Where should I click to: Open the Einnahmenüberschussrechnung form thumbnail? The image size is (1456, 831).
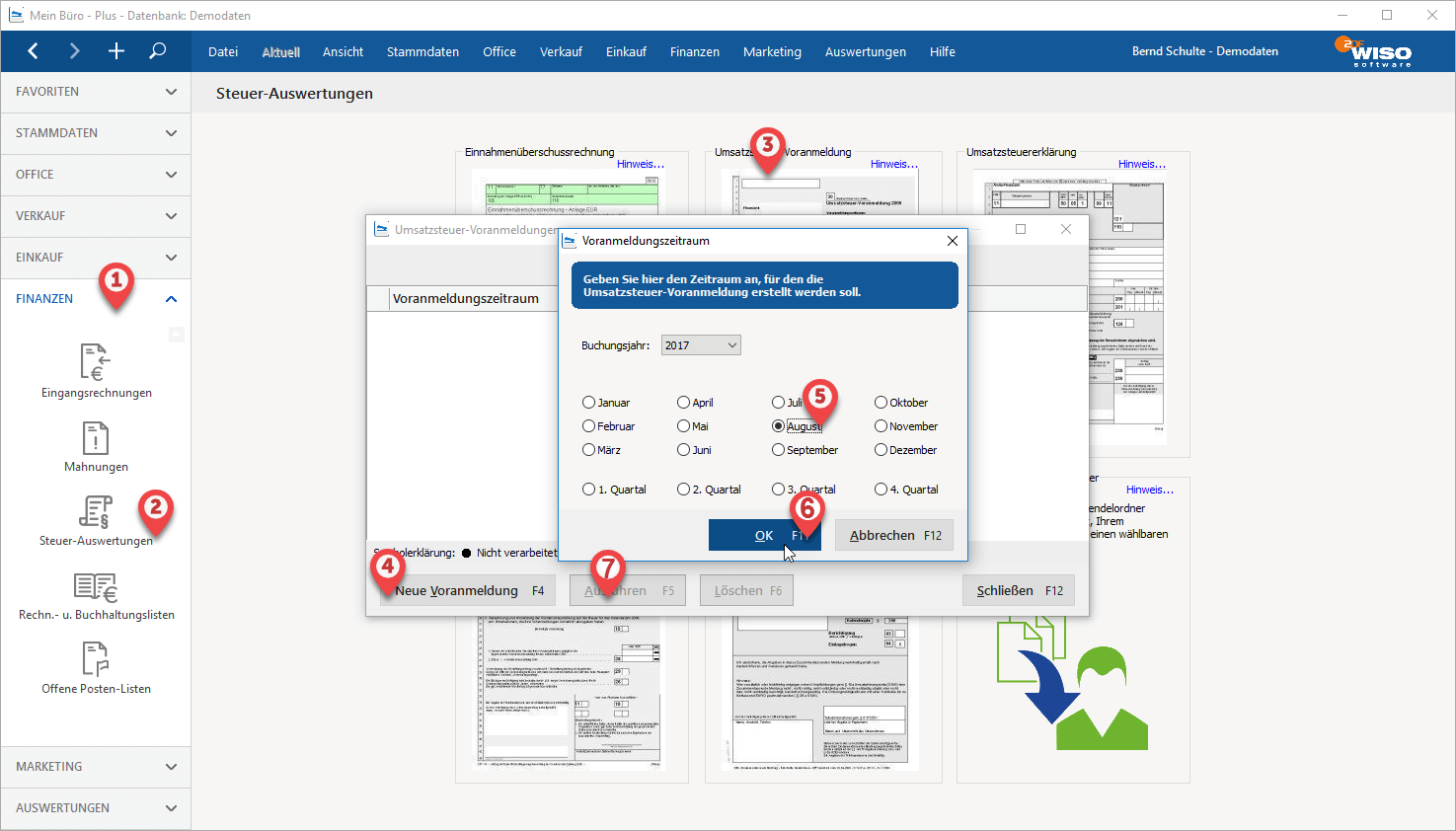coord(567,193)
